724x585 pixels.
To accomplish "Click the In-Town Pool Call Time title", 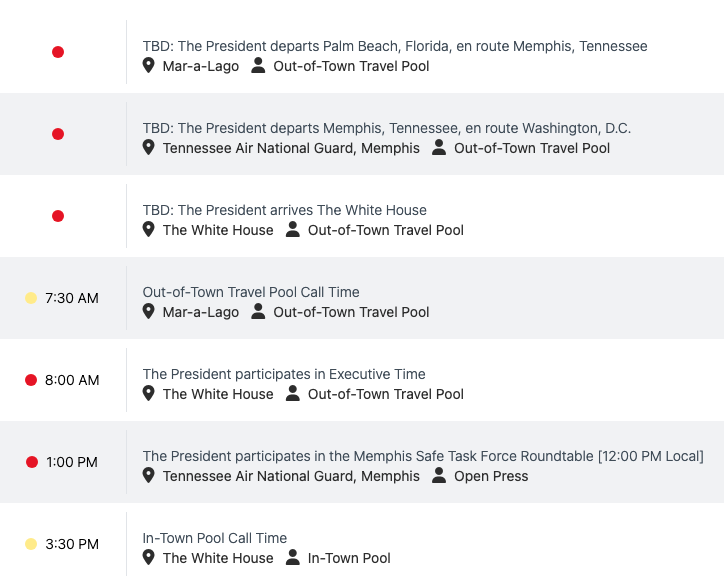I will coord(214,538).
